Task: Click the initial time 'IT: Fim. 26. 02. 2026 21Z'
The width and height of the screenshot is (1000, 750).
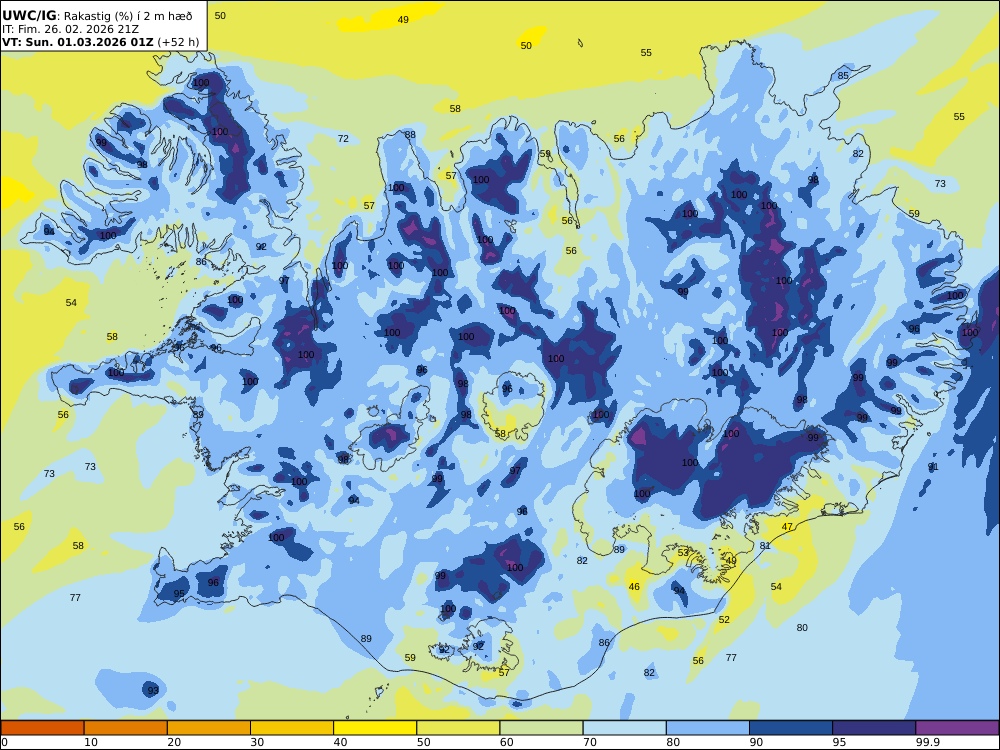Action: pyautogui.click(x=70, y=29)
